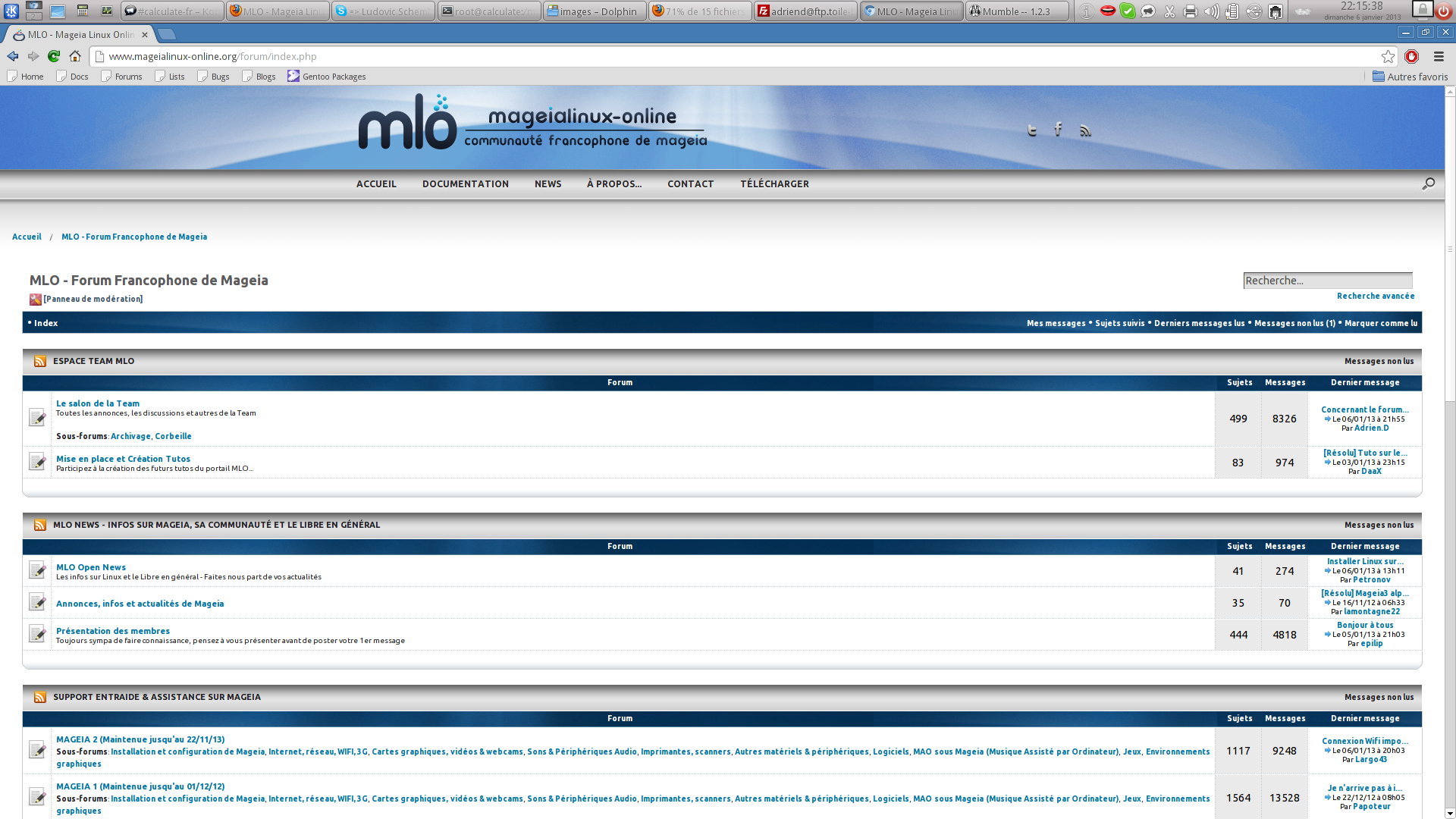Screen dimensions: 1456x819
Task: Open the Archivage sub-forum link
Action: point(130,436)
